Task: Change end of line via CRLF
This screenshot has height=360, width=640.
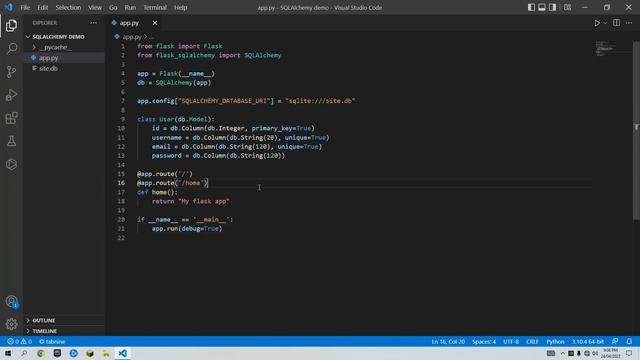Action: click(x=532, y=342)
